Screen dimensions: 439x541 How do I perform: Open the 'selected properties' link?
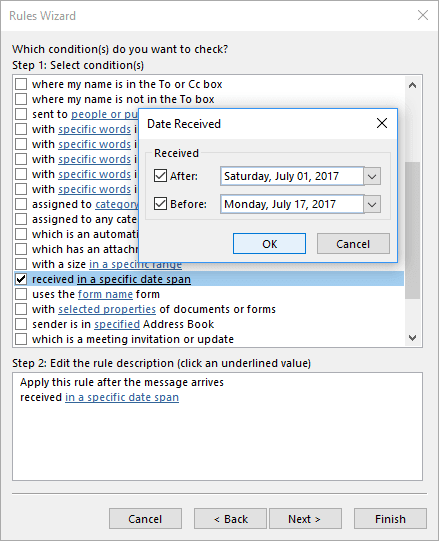click(107, 309)
